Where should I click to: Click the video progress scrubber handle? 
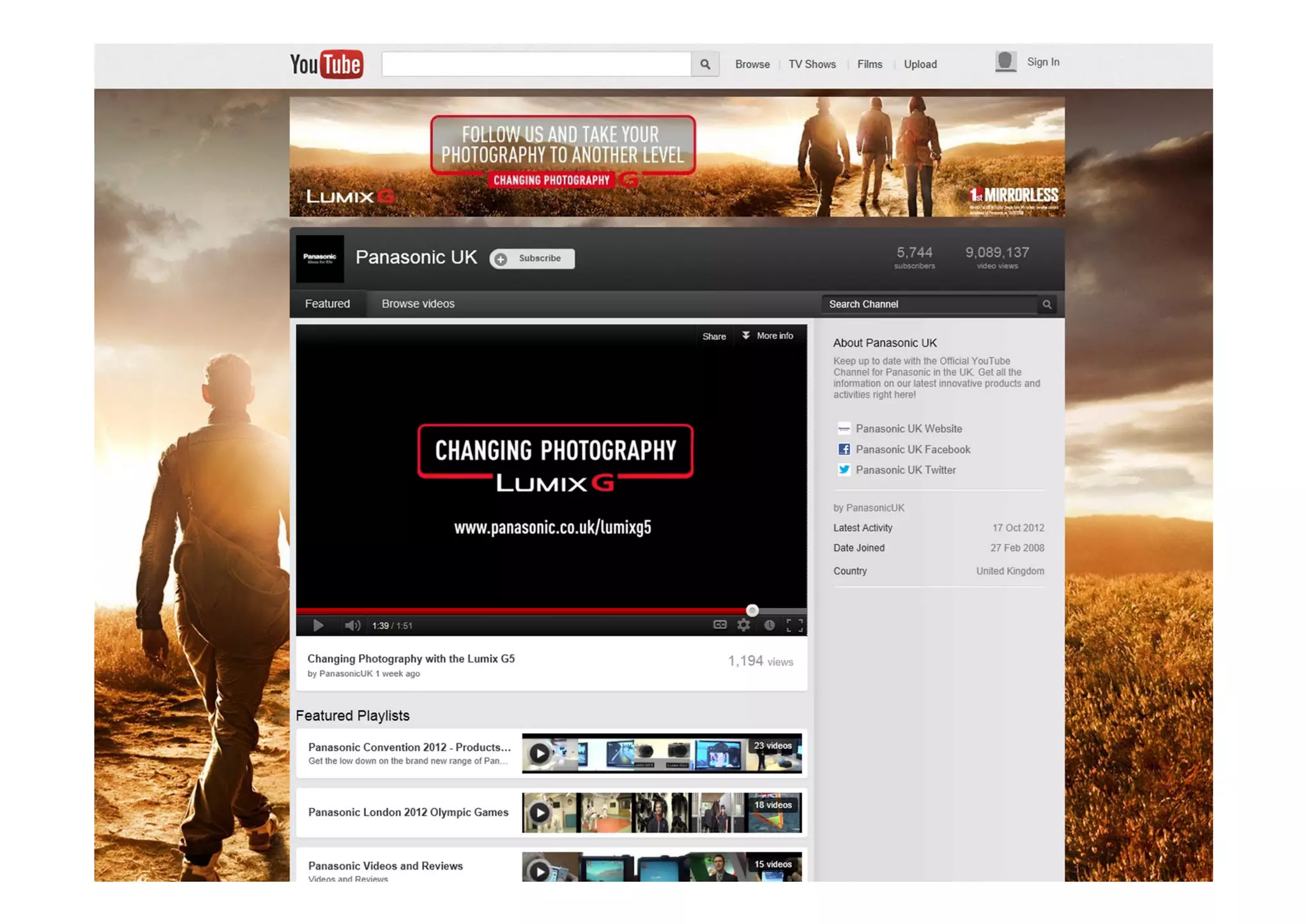point(752,610)
